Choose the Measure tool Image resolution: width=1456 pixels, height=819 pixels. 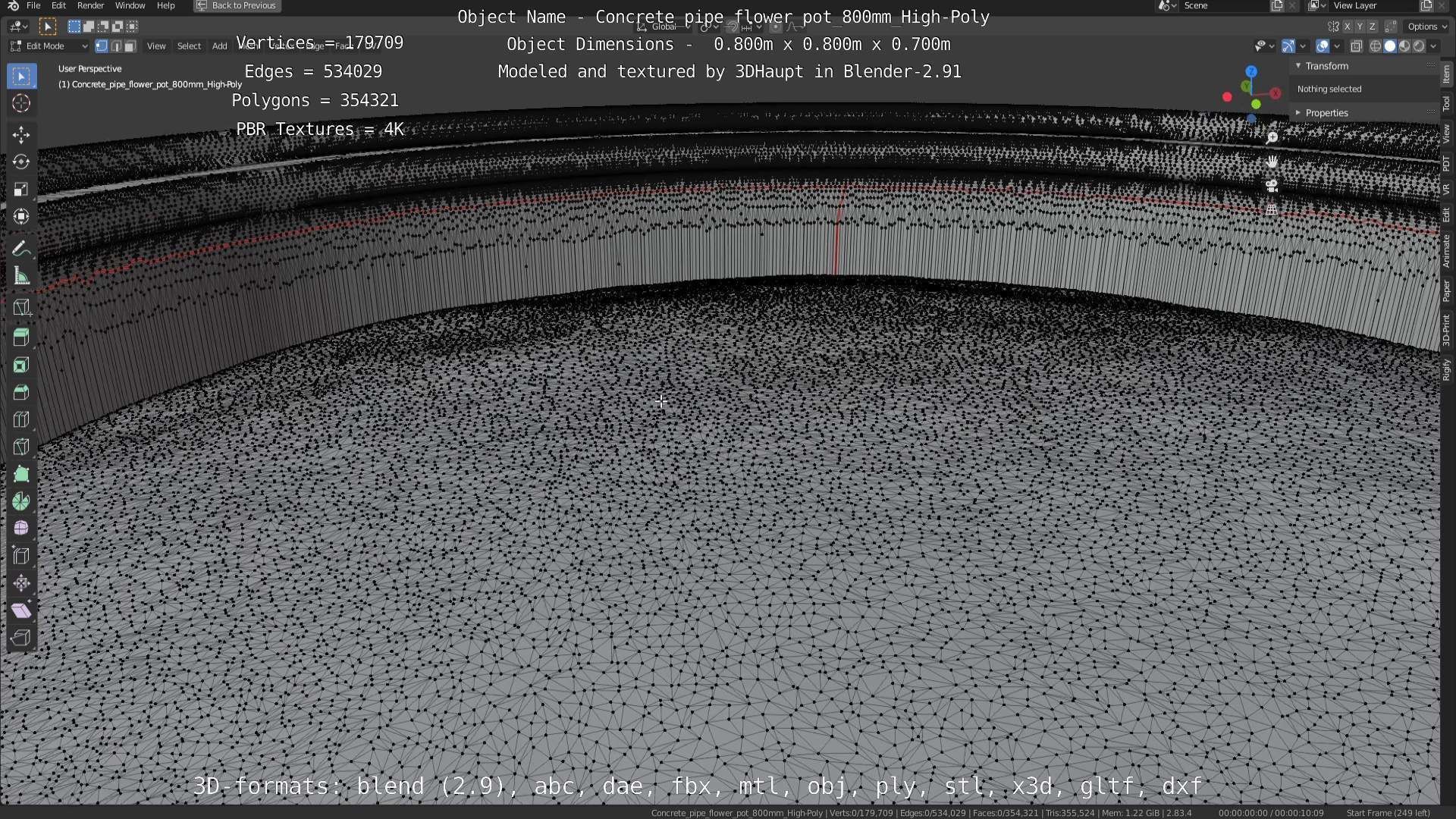point(21,276)
